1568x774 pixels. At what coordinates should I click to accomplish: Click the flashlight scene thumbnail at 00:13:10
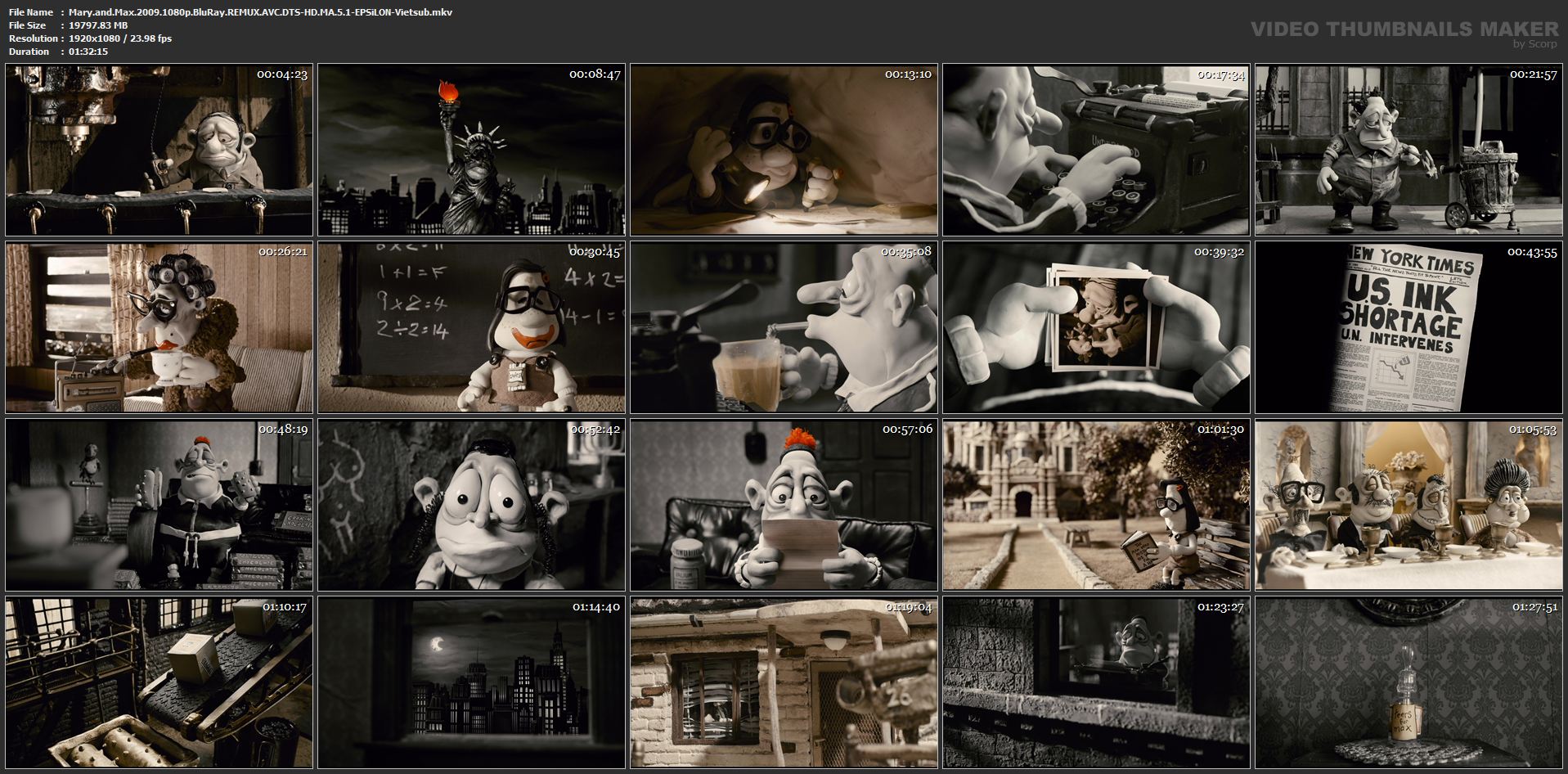(x=784, y=151)
